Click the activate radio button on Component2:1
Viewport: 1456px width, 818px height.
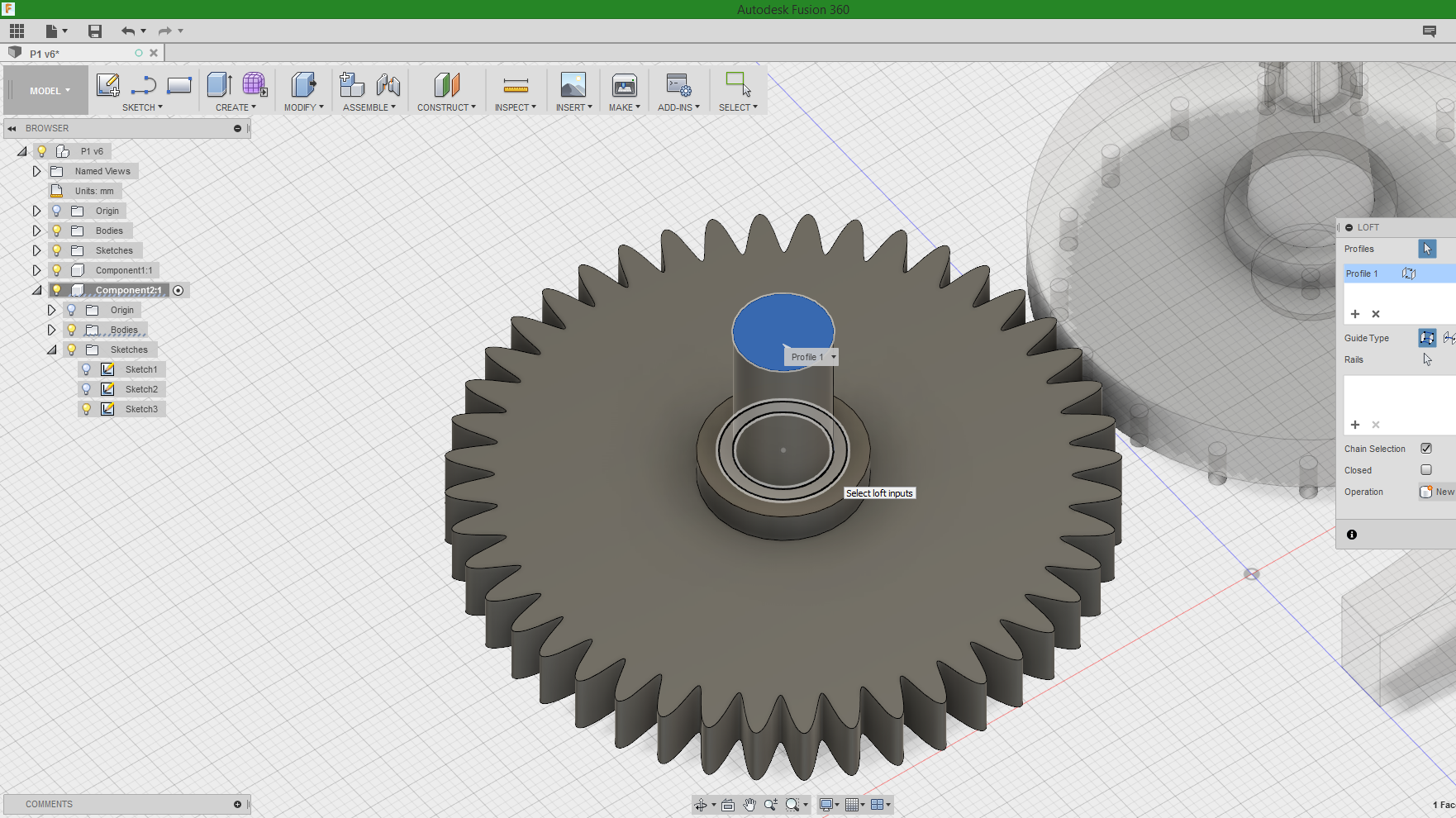point(178,290)
